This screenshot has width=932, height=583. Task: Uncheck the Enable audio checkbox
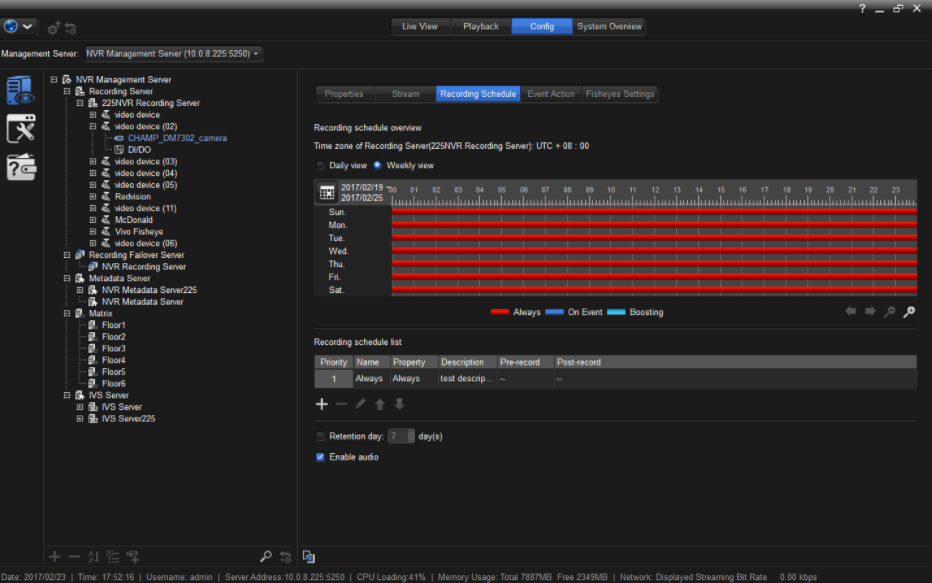(x=320, y=457)
